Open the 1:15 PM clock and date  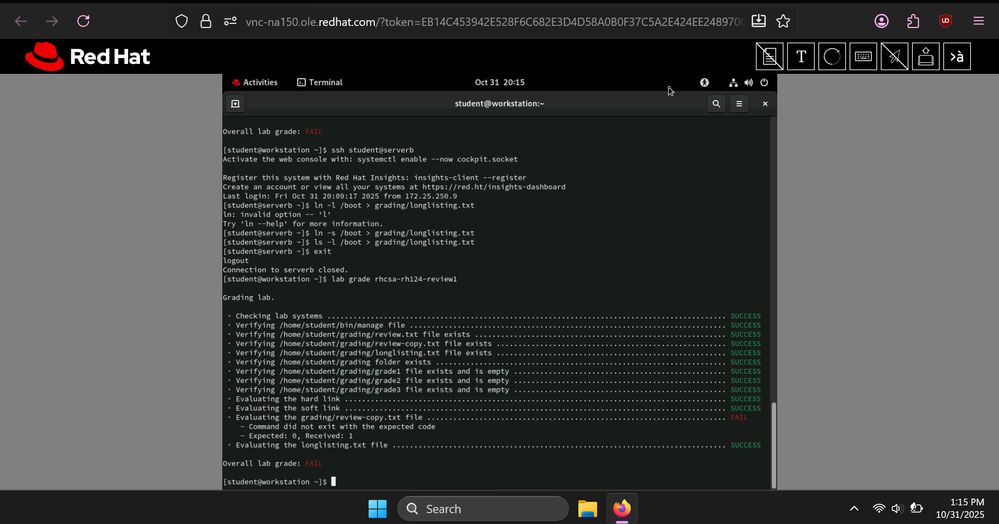click(x=960, y=508)
